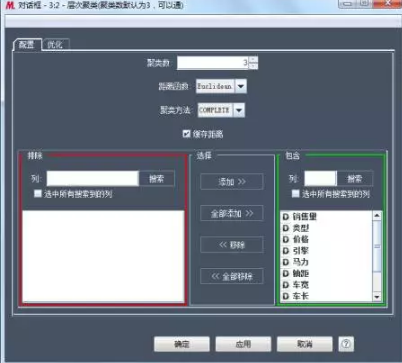Decrease cluster count with down stepper arrow
This screenshot has width=402, height=363.
point(253,66)
